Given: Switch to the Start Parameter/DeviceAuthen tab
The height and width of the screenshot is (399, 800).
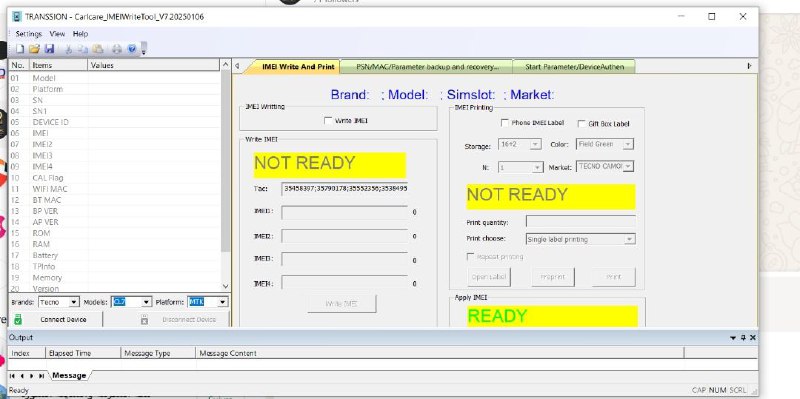Looking at the screenshot, I should click(x=574, y=67).
